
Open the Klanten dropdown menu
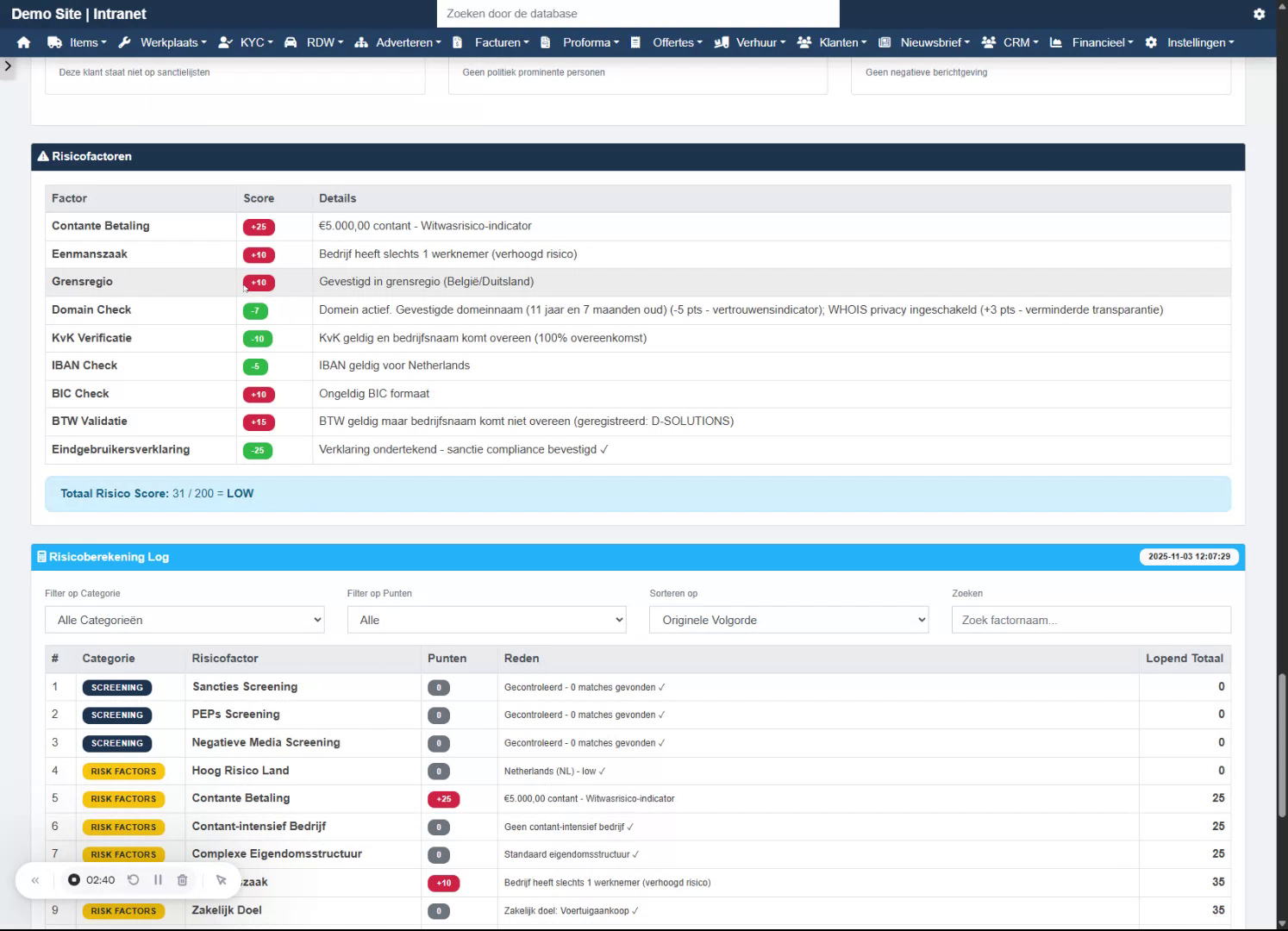[842, 42]
